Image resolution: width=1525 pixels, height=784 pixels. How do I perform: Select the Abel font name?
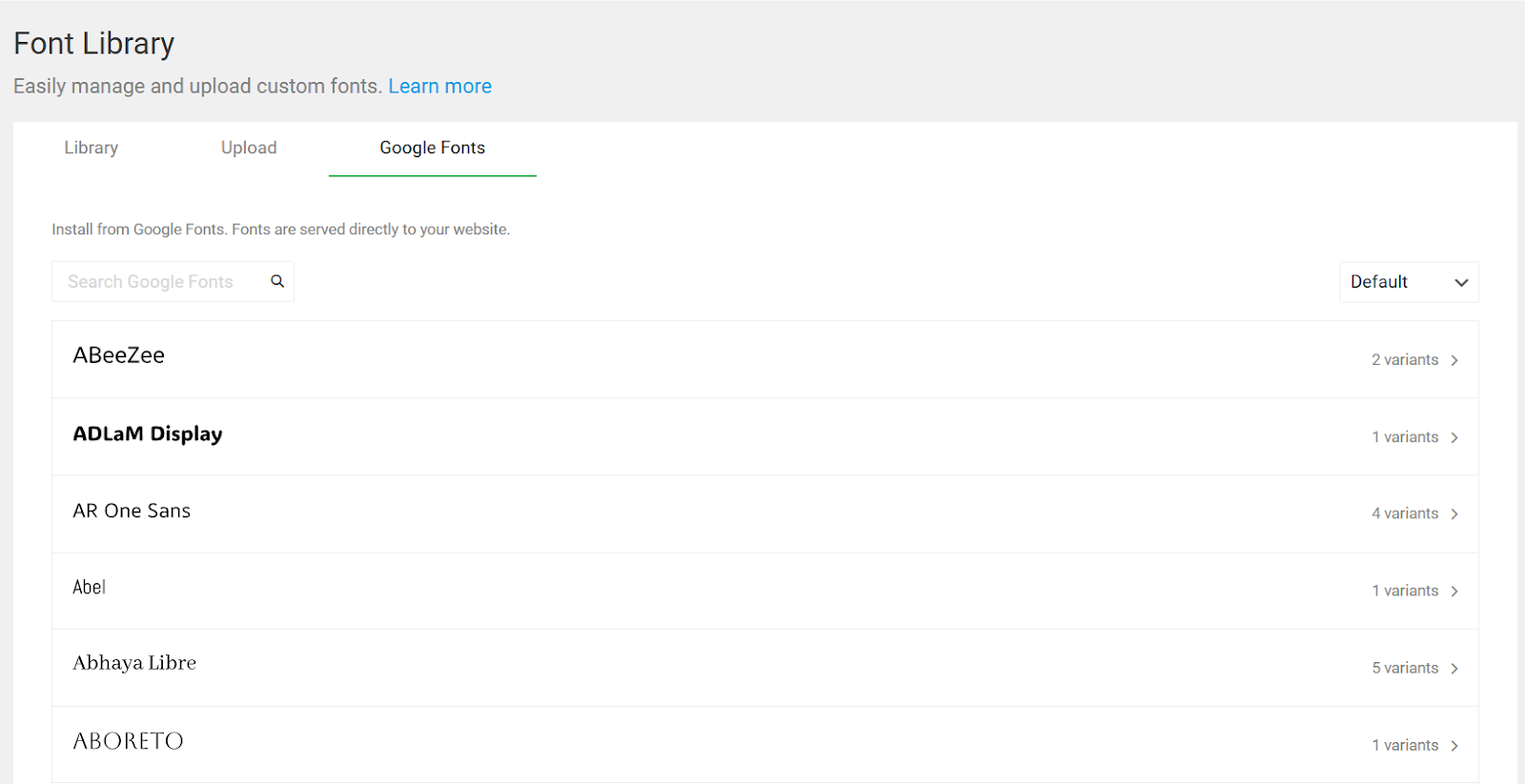(x=90, y=587)
